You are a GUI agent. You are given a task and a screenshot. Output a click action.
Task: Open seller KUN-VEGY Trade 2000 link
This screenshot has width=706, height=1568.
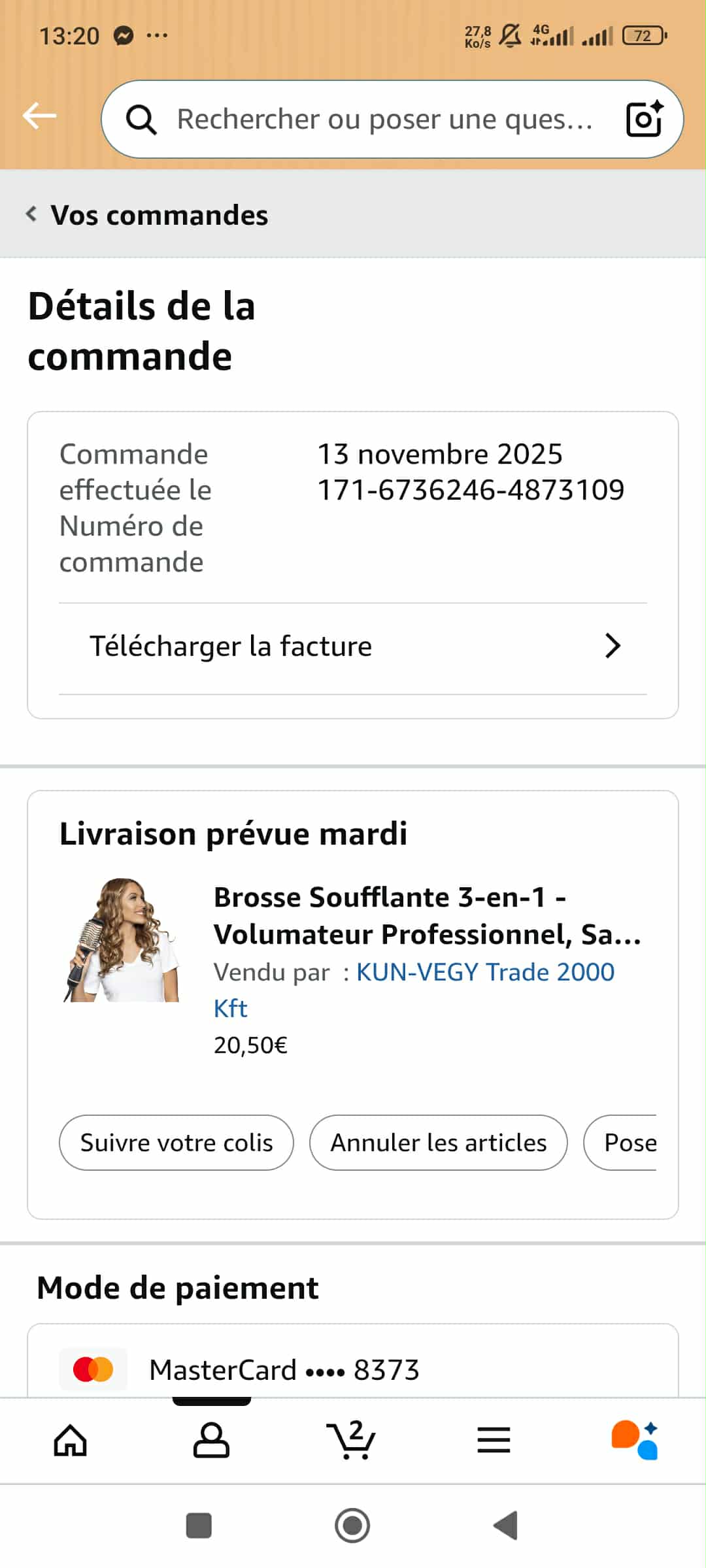(484, 972)
